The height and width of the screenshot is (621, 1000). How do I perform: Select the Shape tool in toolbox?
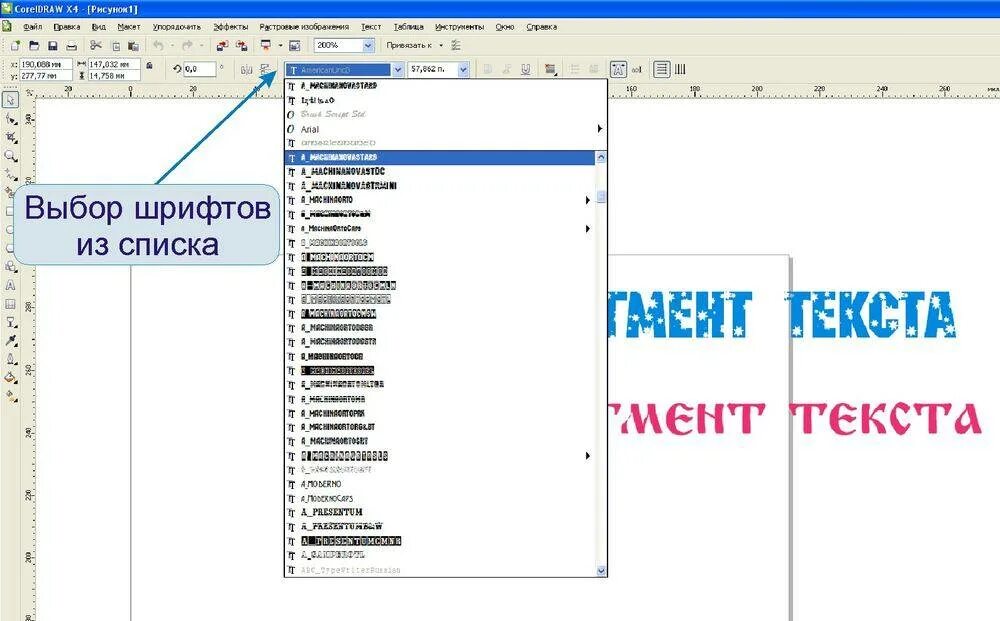pos(11,119)
